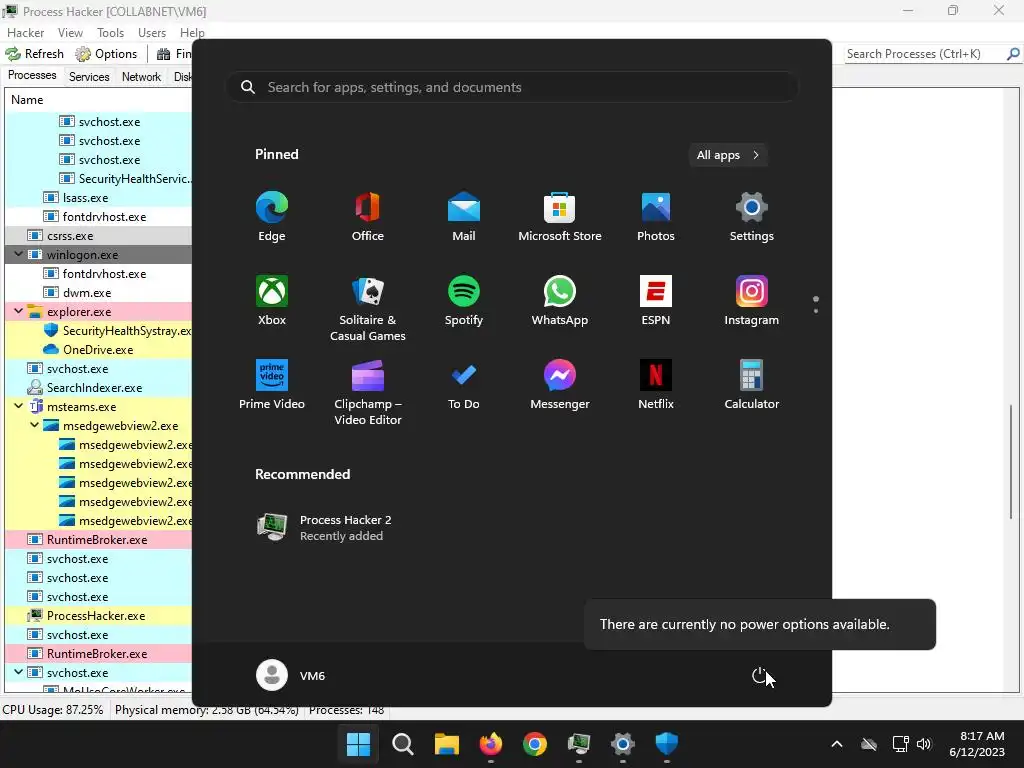Open Clipchamp Video Editor

[368, 392]
